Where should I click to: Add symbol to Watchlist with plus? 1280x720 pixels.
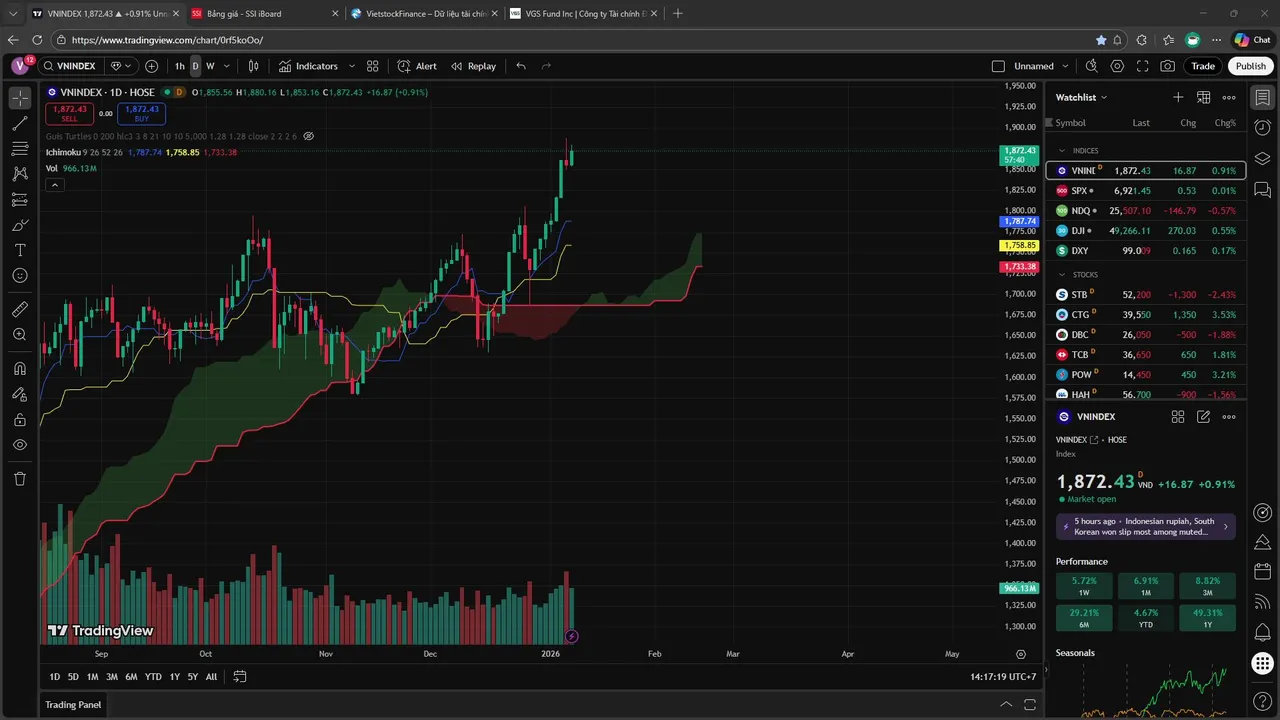(x=1178, y=97)
